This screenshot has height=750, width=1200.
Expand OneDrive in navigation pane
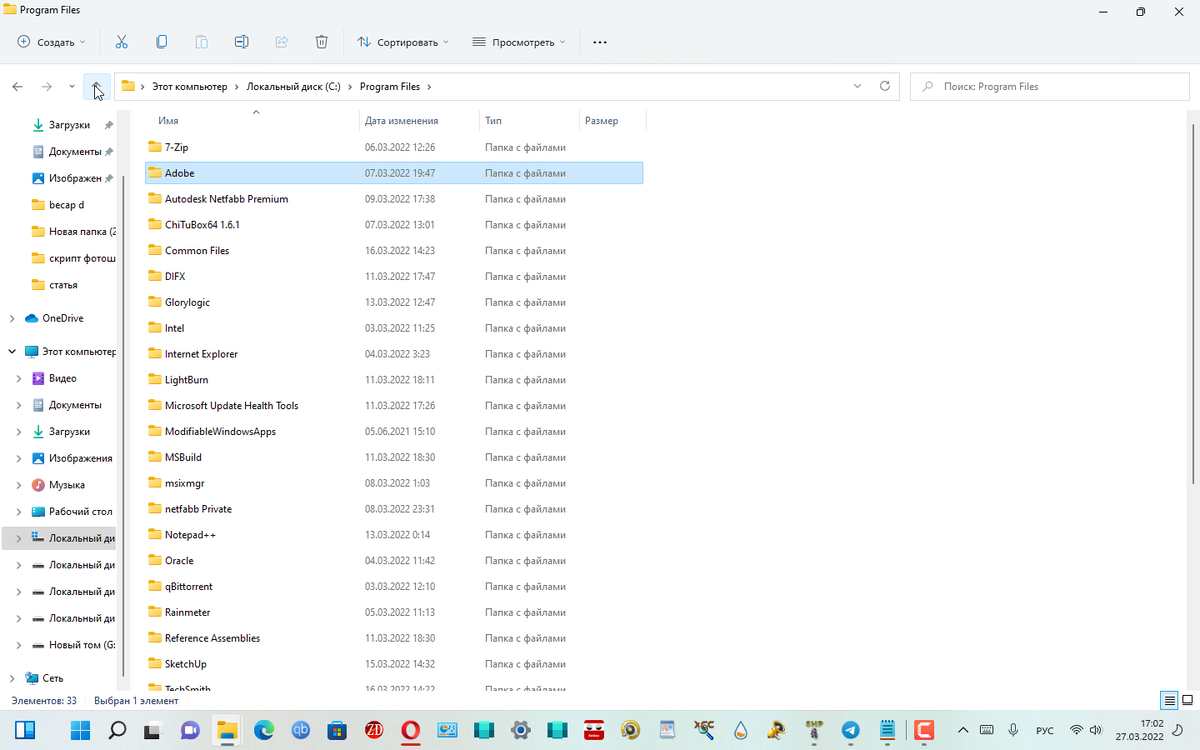click(12, 318)
